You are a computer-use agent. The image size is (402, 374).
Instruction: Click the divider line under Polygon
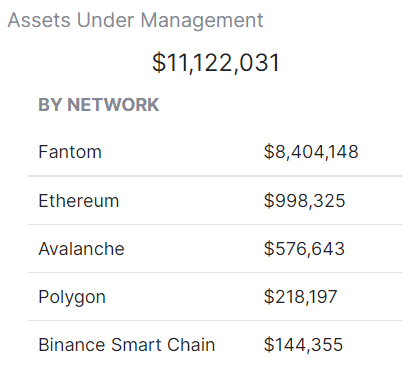click(x=215, y=320)
